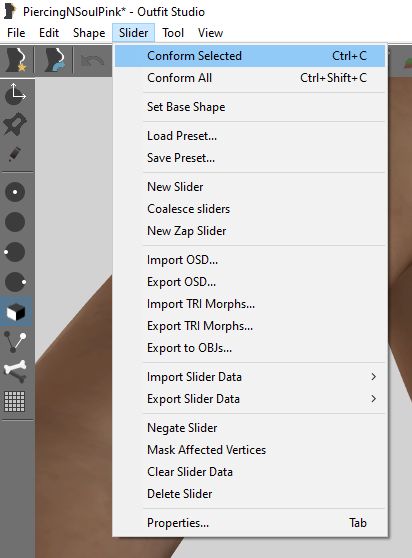Screen dimensions: 412x558
Task: Choose New Zap Slider
Action: coord(250,231)
